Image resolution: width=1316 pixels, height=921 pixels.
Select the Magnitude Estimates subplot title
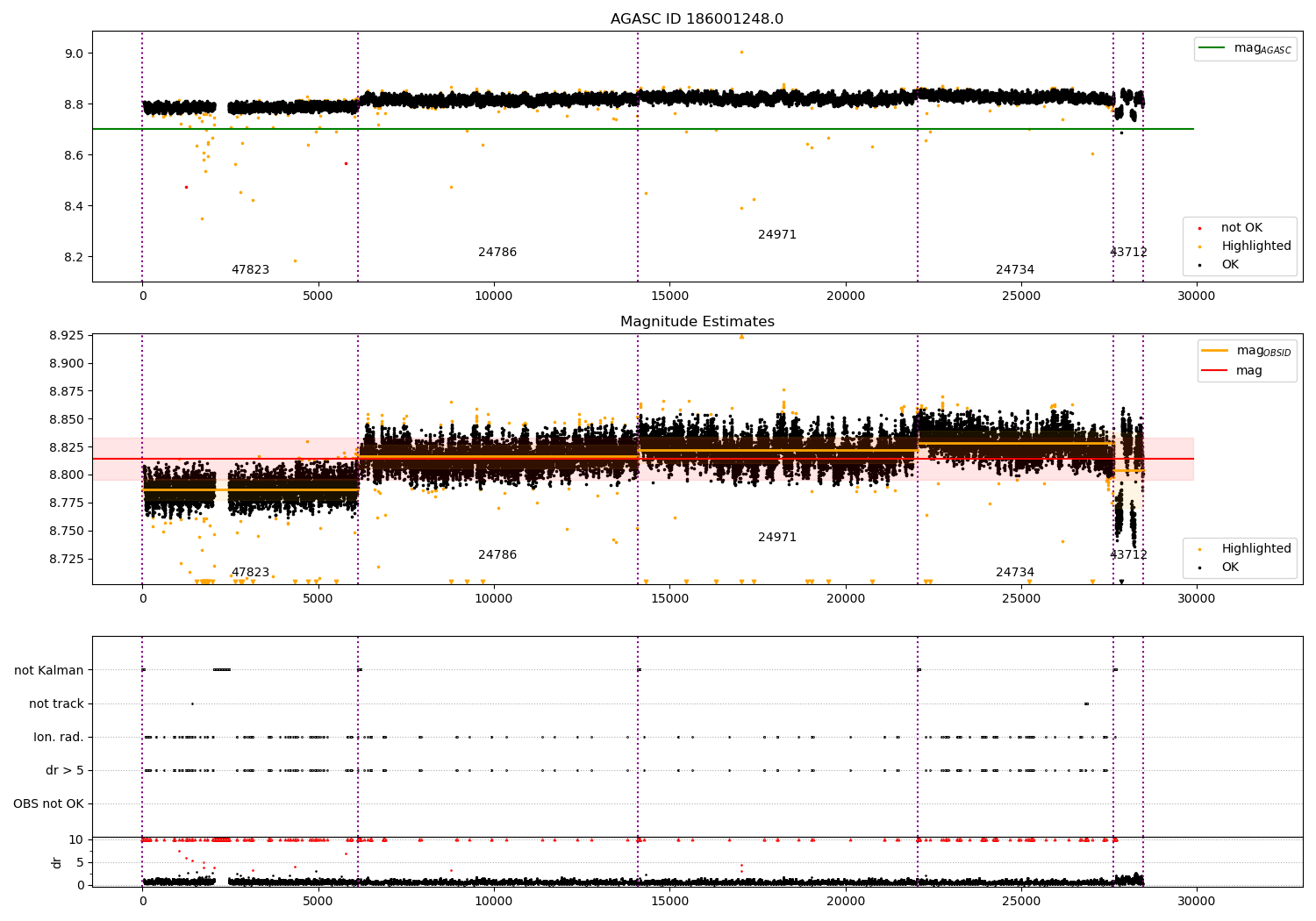tap(697, 322)
